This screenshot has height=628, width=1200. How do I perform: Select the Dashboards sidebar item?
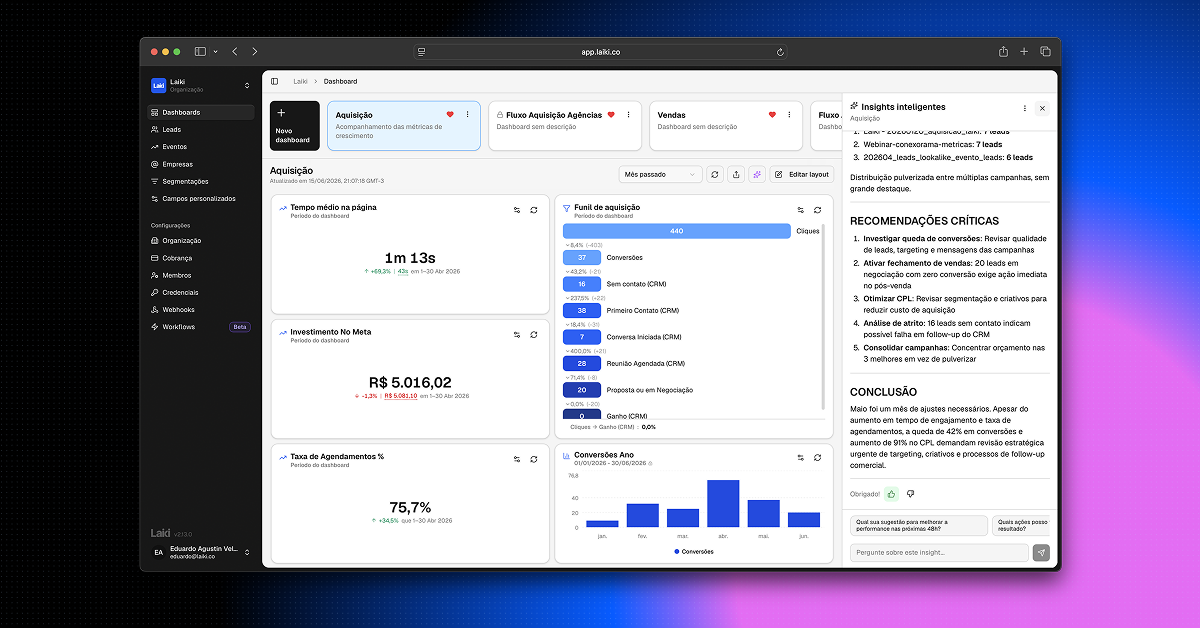(x=200, y=112)
